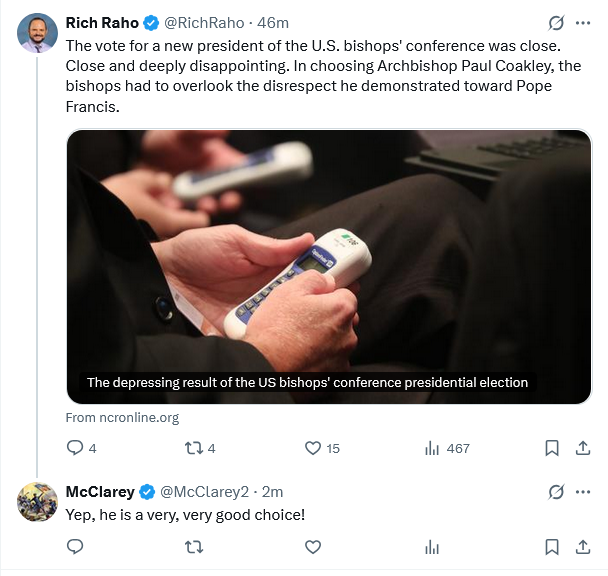Open Rich Raho's profile picture

(x=37, y=33)
